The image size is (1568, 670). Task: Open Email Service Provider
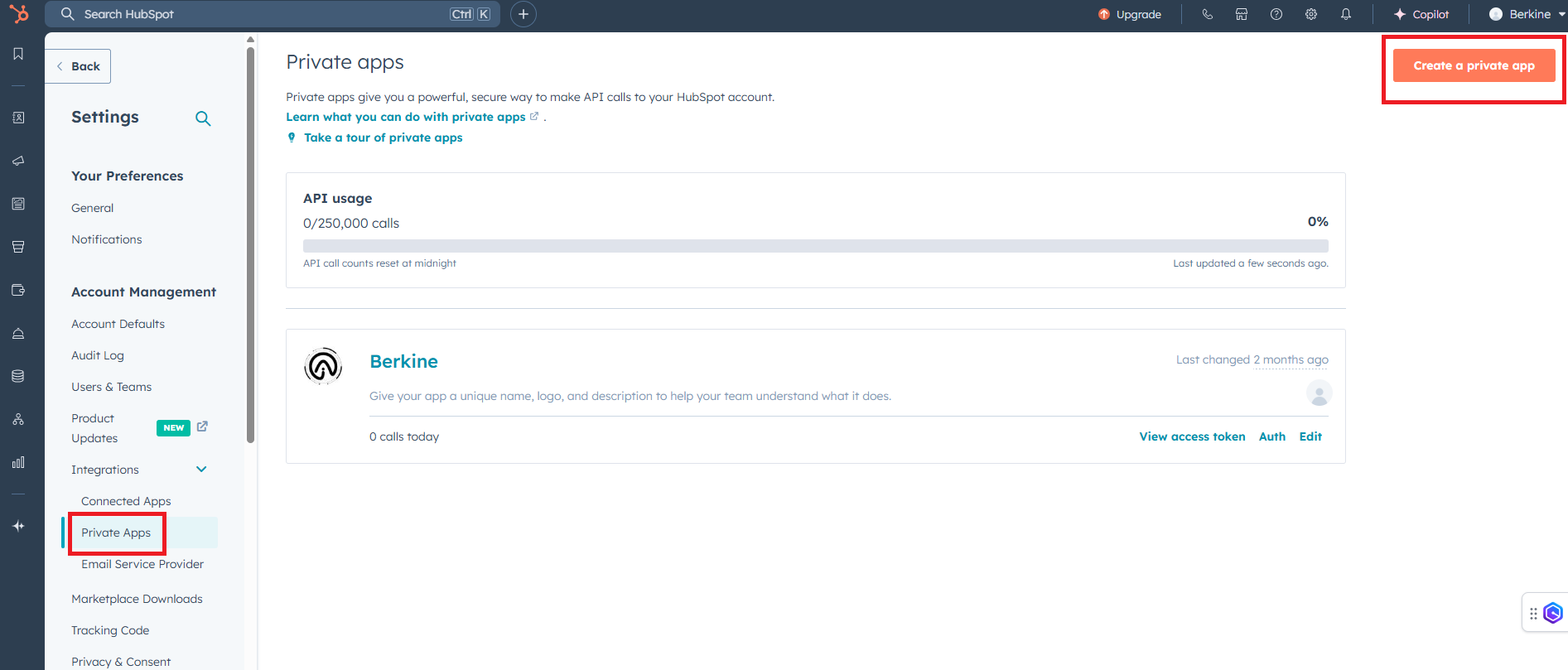[x=142, y=564]
